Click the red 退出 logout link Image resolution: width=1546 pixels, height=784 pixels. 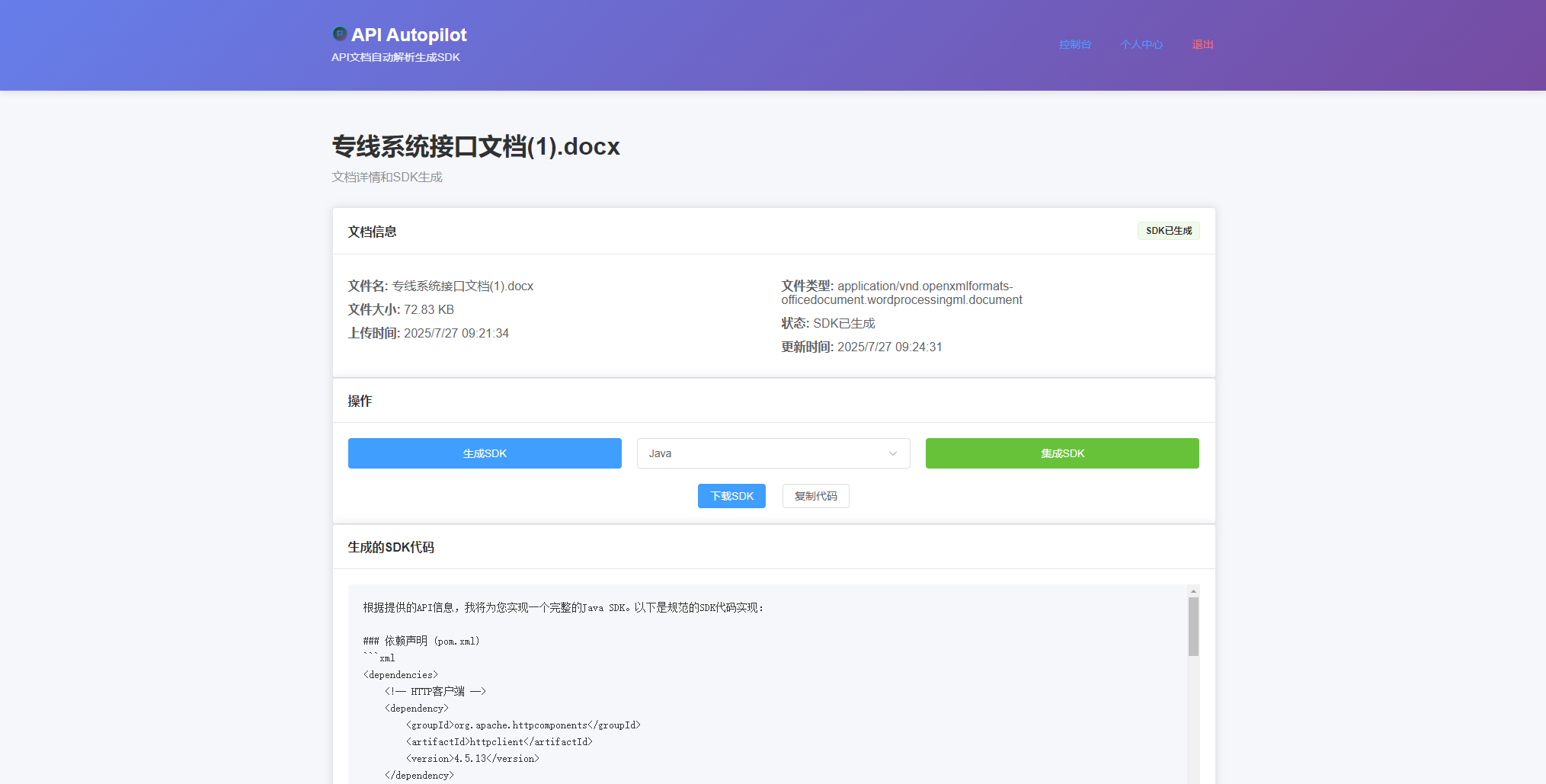[x=1202, y=44]
